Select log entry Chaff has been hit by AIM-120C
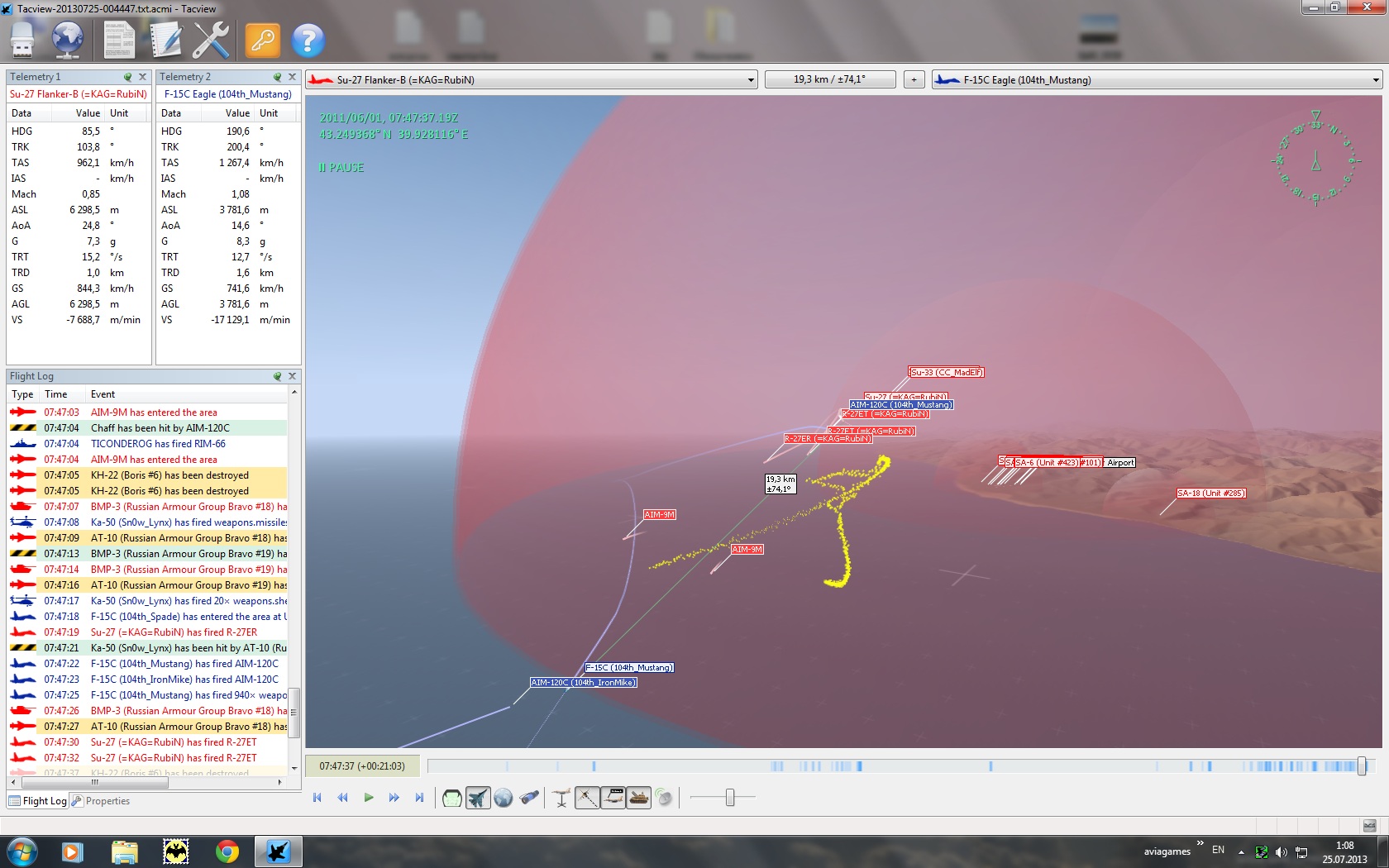1389x868 pixels. (147, 428)
